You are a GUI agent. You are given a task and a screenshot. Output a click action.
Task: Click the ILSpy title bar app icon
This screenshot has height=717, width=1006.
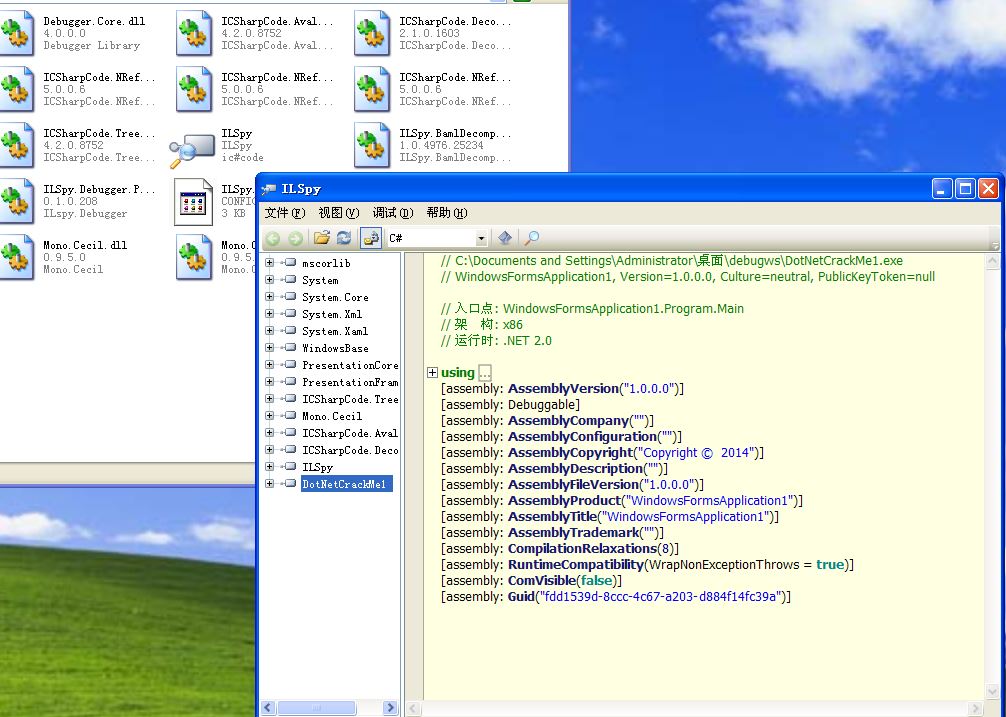(x=269, y=189)
